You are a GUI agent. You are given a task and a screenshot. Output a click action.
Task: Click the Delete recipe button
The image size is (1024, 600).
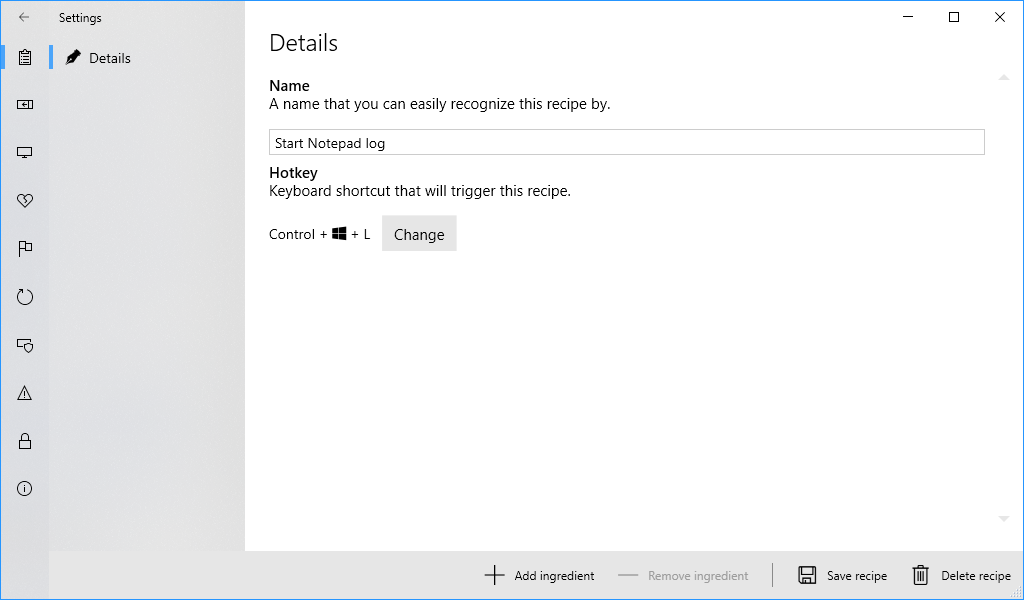point(961,575)
